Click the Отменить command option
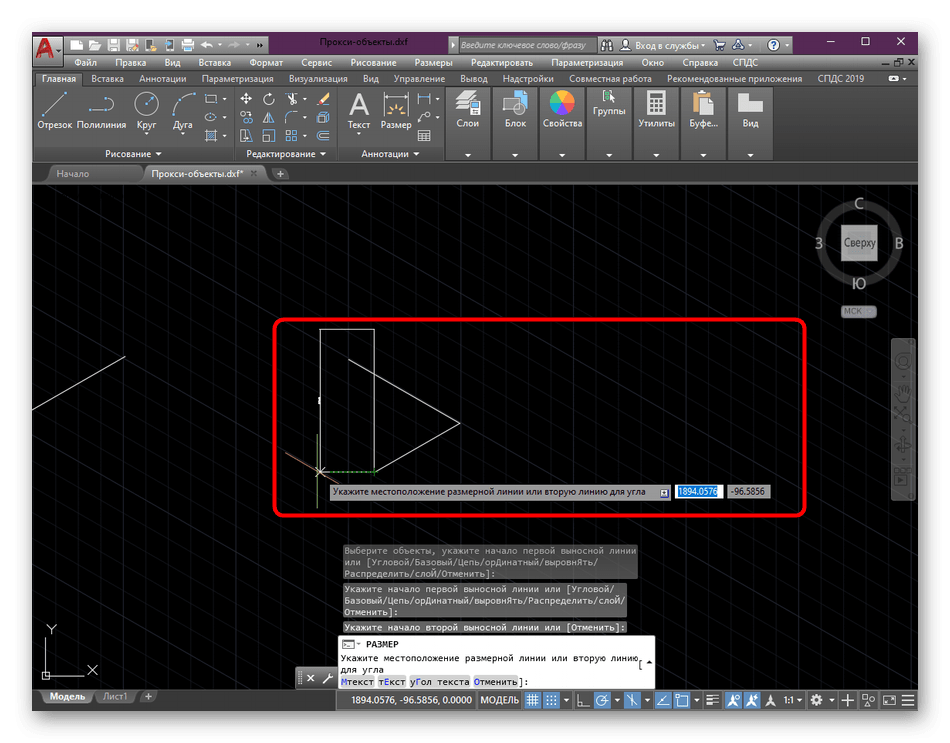The width and height of the screenshot is (950, 743). (496, 682)
